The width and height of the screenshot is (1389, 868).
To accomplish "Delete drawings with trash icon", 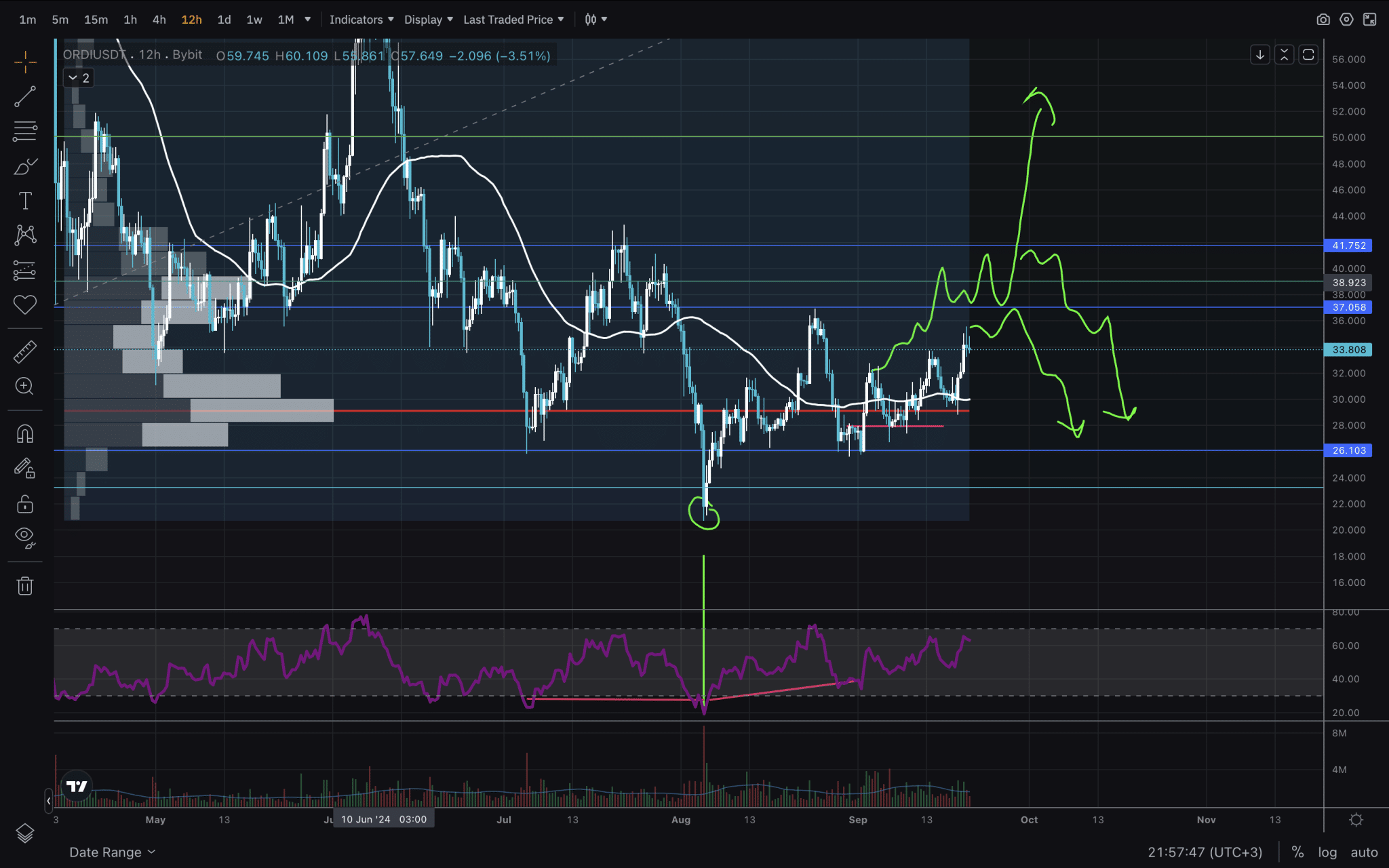I will point(25,585).
